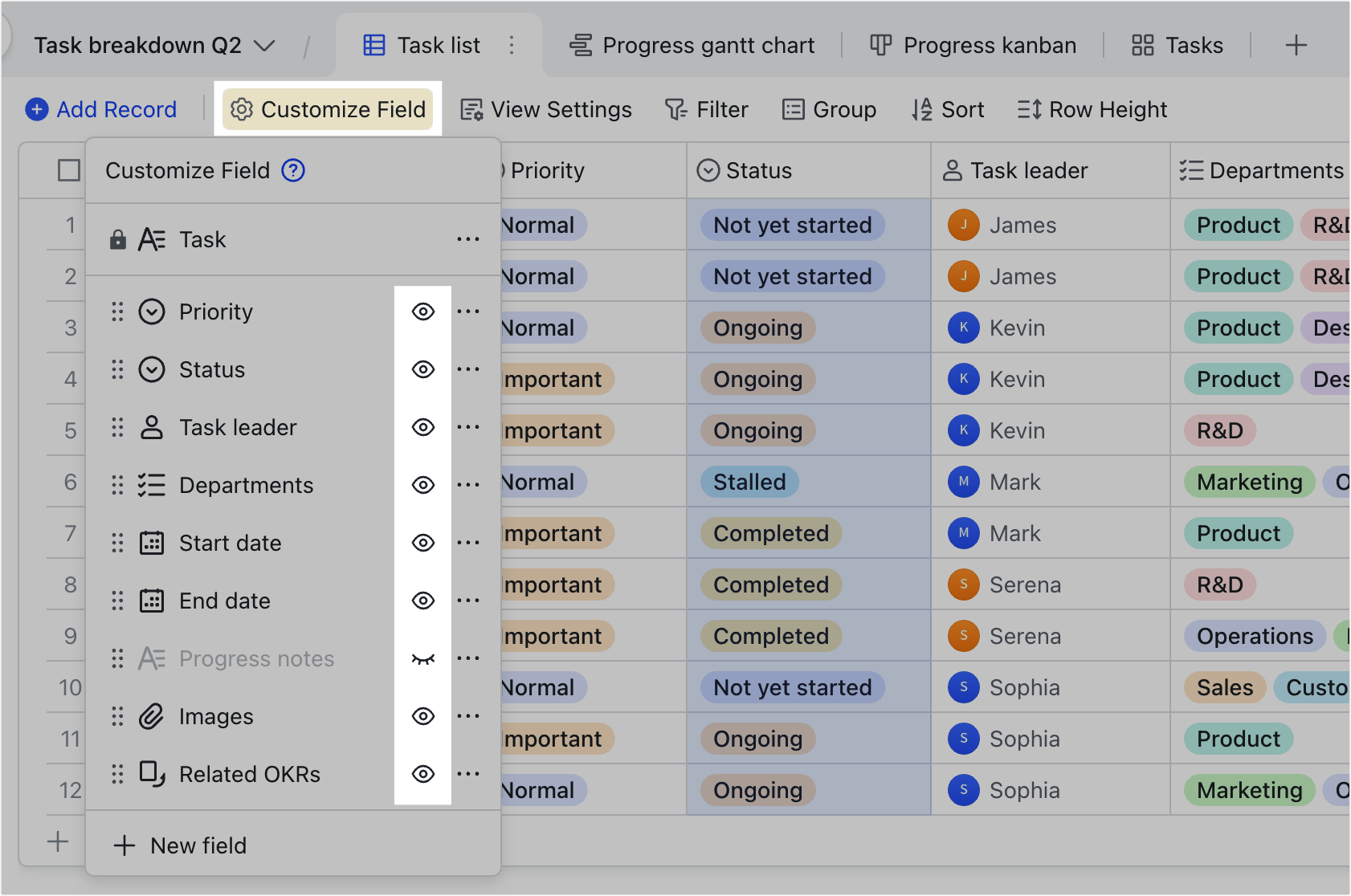Open Group settings in toolbar
This screenshot has height=896, width=1351.
(829, 109)
